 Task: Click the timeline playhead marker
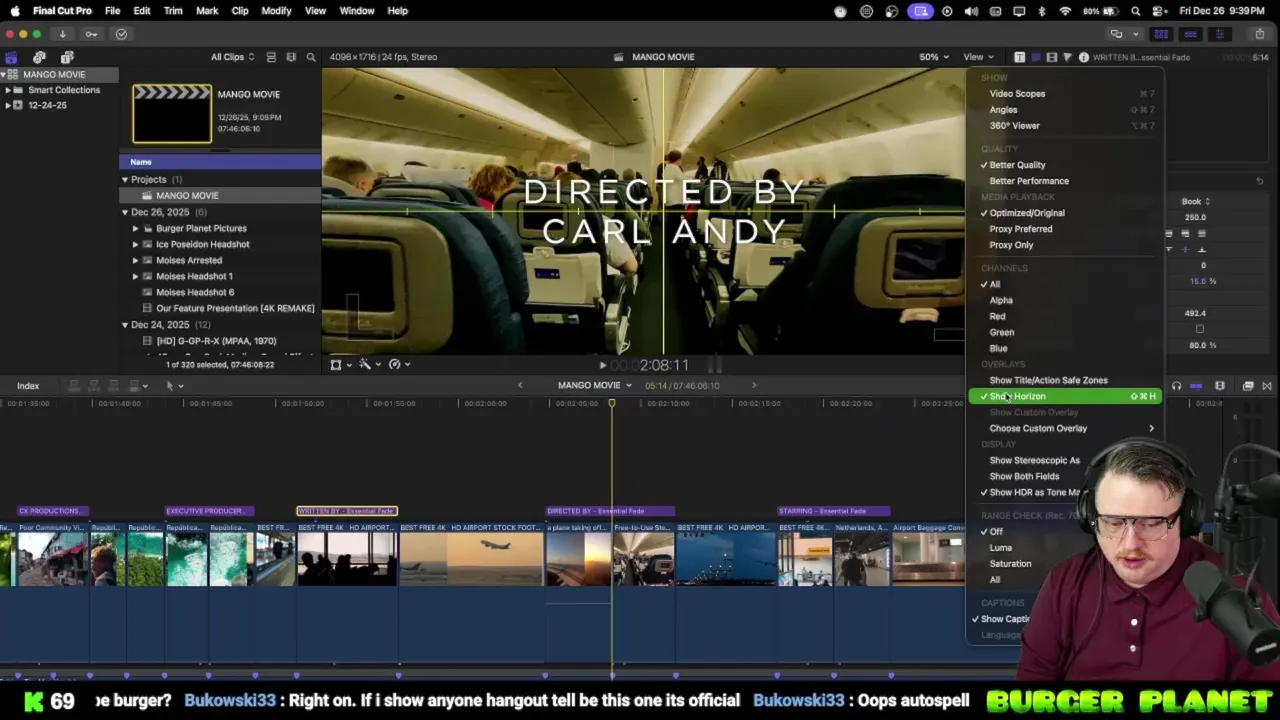tap(612, 403)
